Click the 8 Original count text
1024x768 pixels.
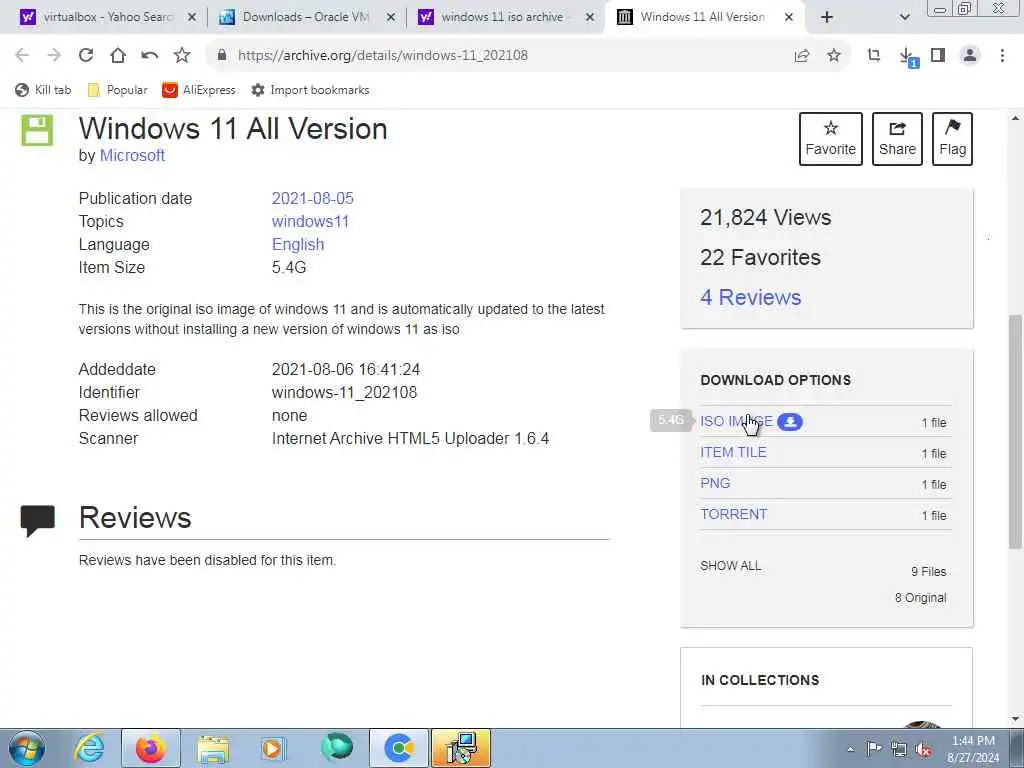tap(920, 598)
